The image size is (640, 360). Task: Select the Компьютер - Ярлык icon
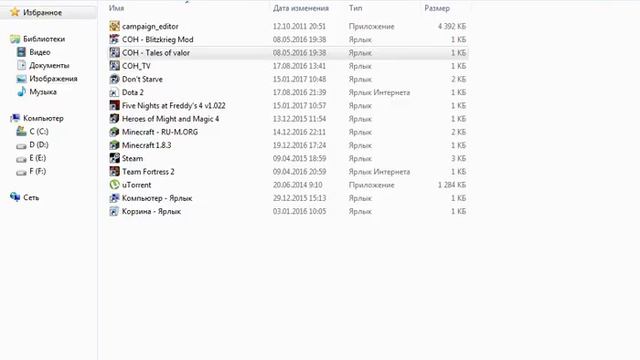point(114,198)
